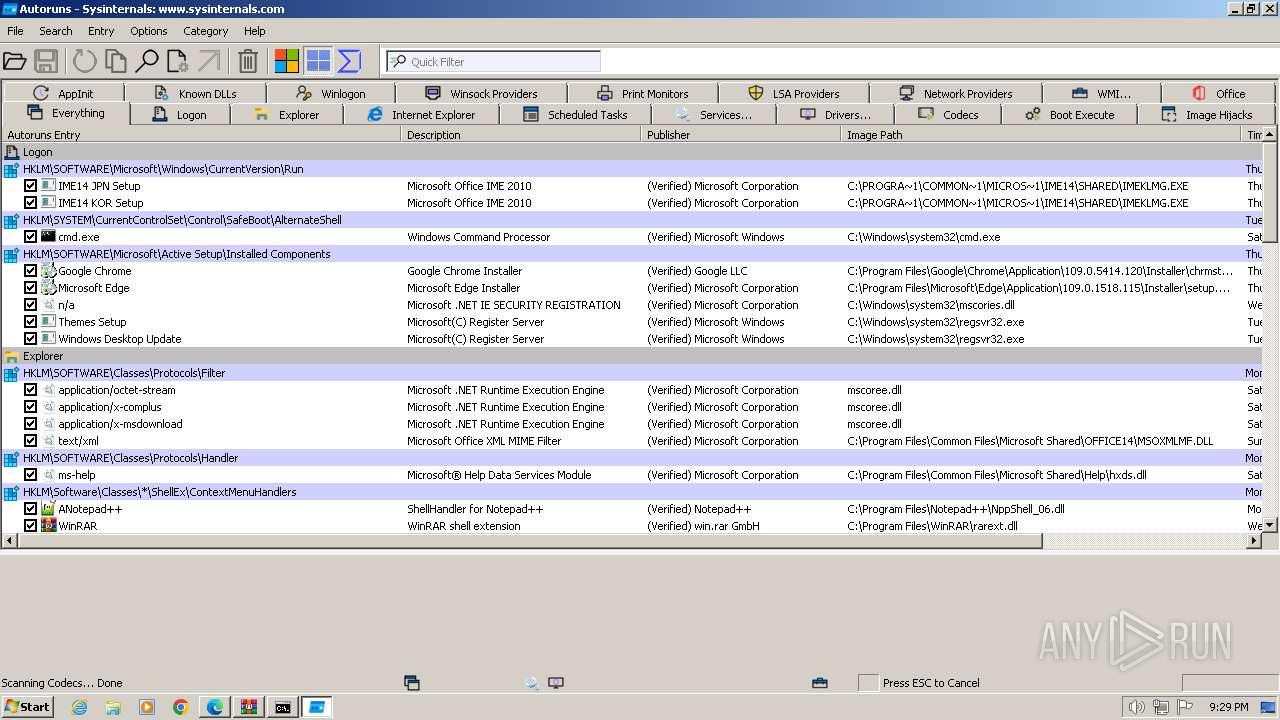Toggle the colorful Windows entries filter icon

point(287,61)
